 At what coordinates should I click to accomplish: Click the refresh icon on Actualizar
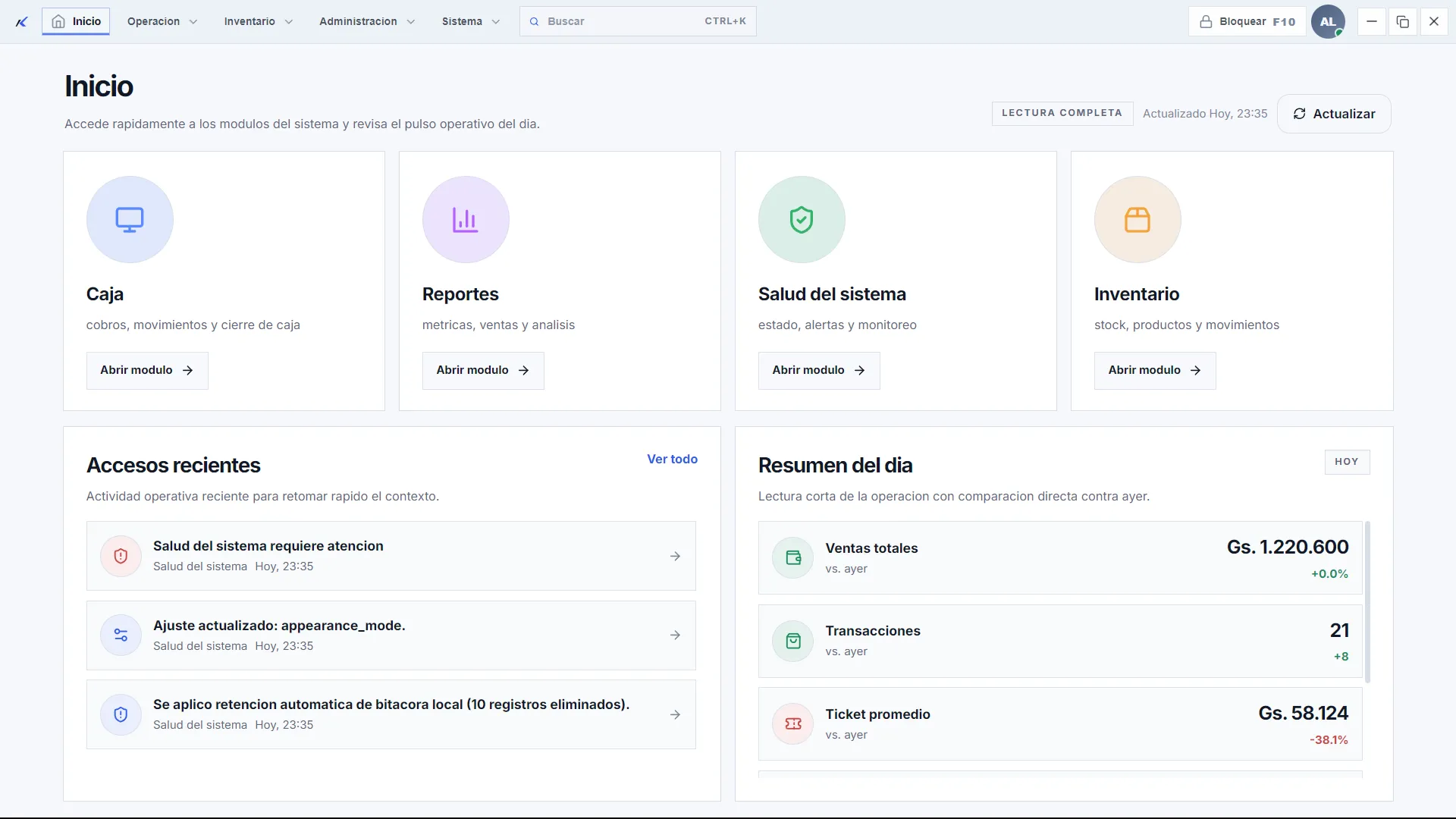pyautogui.click(x=1299, y=114)
